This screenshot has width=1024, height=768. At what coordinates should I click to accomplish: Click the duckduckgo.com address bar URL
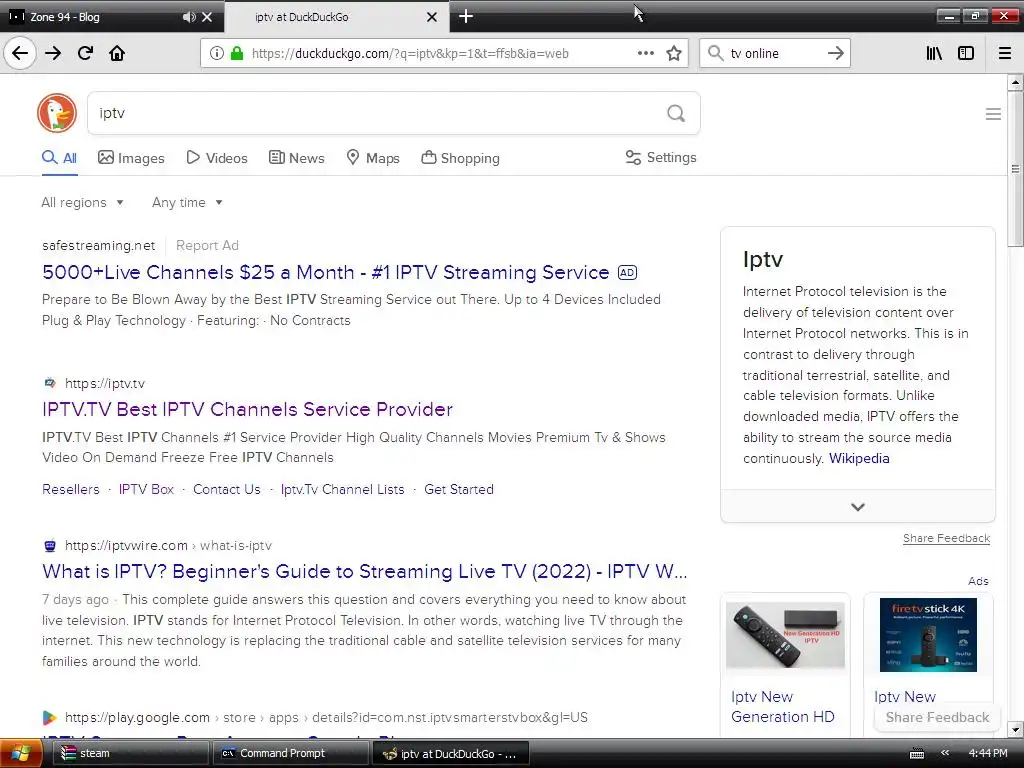click(410, 54)
